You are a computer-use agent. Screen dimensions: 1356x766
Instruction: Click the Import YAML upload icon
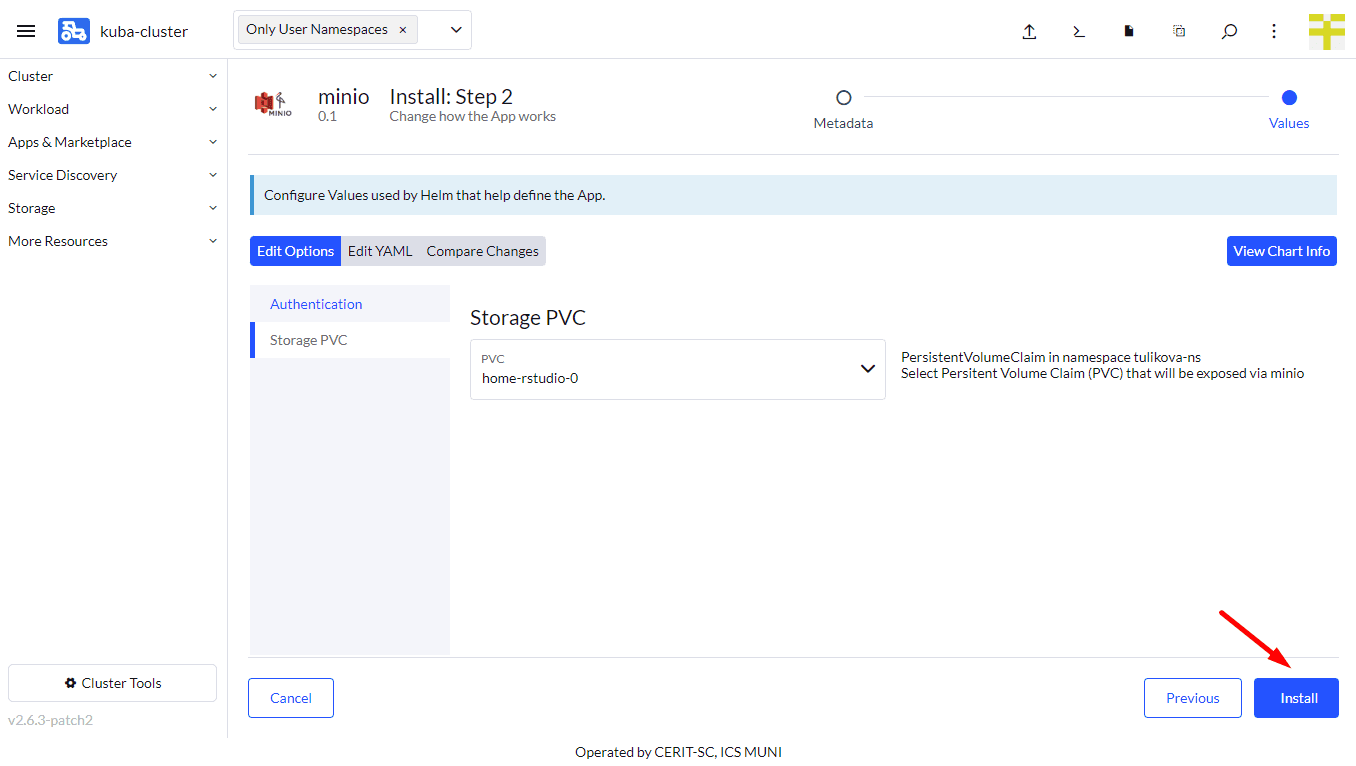(1029, 31)
